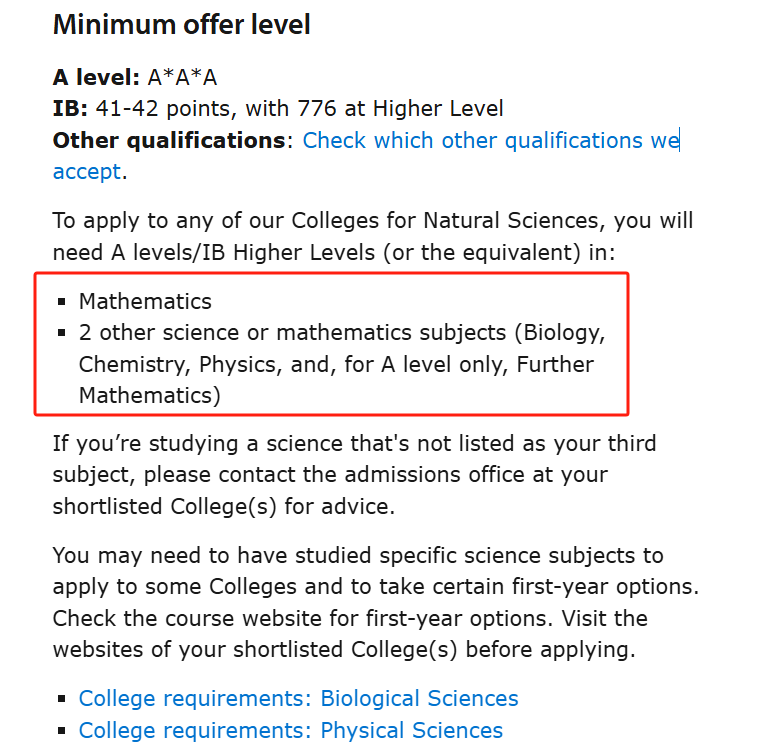This screenshot has width=764, height=751.
Task: Click the 'Mathematics' bullet item text
Action: (x=145, y=301)
